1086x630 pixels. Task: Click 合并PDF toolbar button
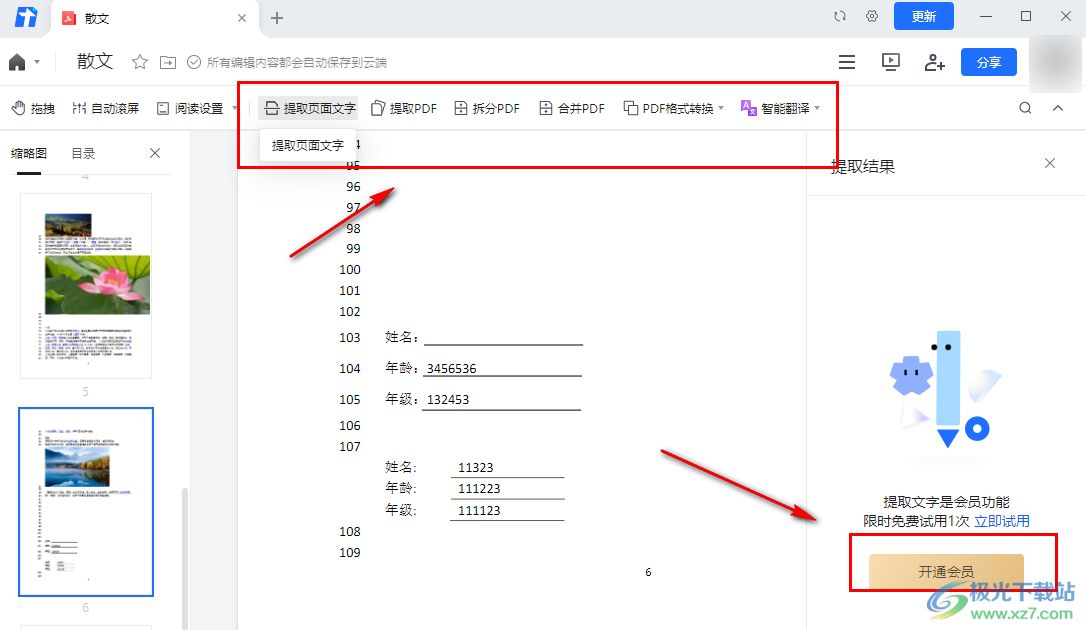(571, 108)
